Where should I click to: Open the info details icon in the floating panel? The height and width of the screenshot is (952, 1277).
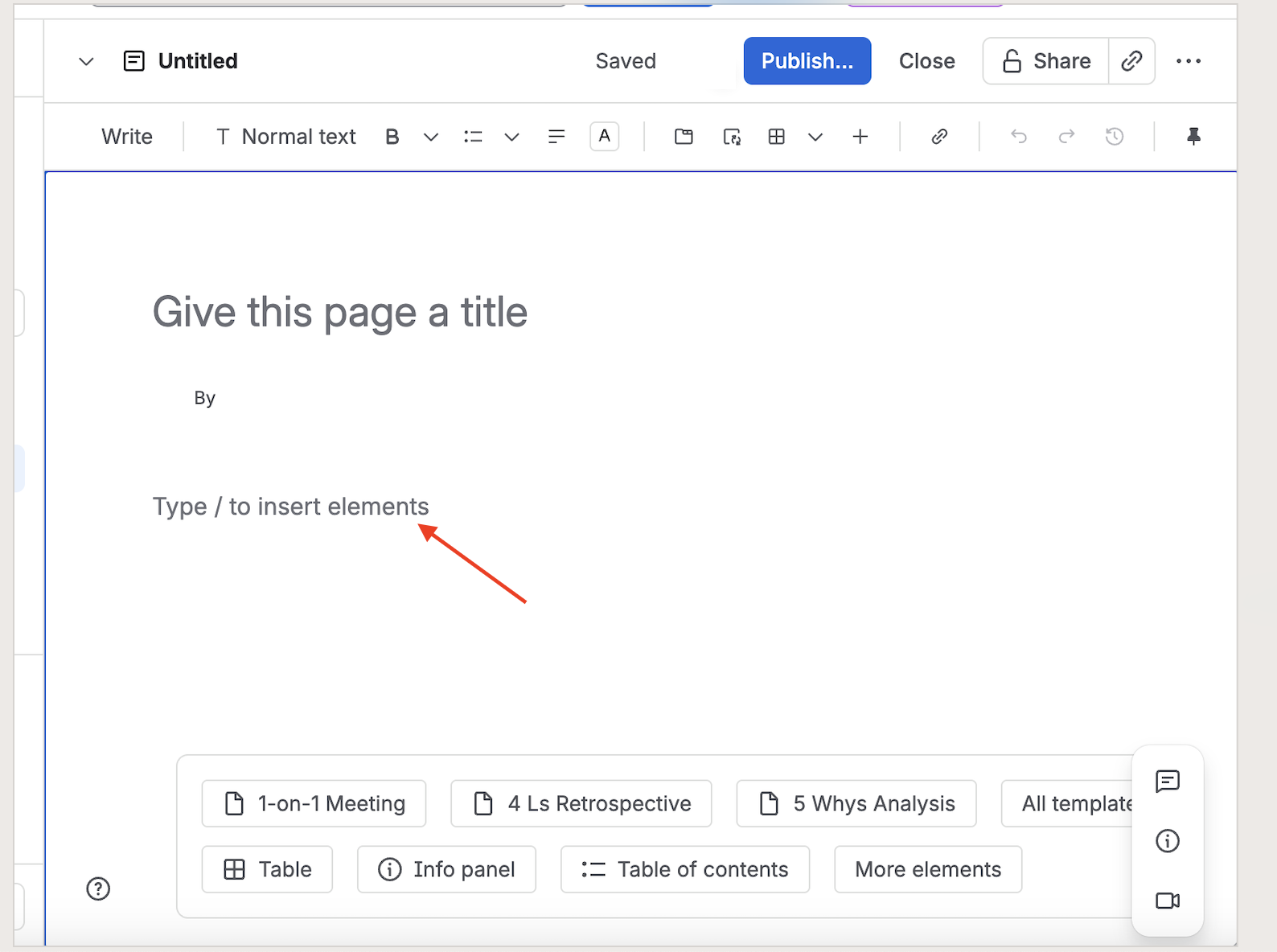(1168, 841)
